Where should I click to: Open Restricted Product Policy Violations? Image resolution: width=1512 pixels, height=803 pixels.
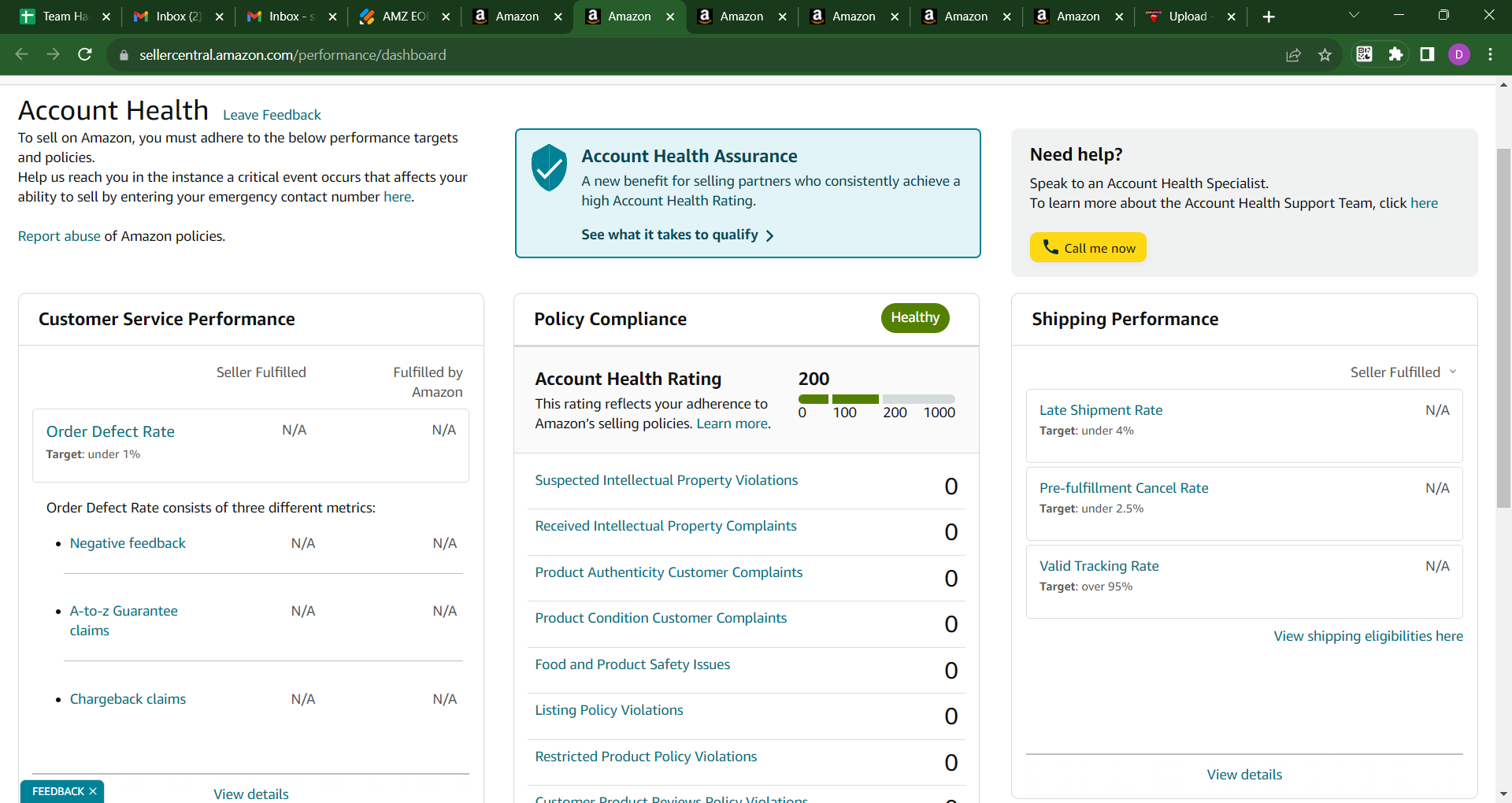click(646, 757)
